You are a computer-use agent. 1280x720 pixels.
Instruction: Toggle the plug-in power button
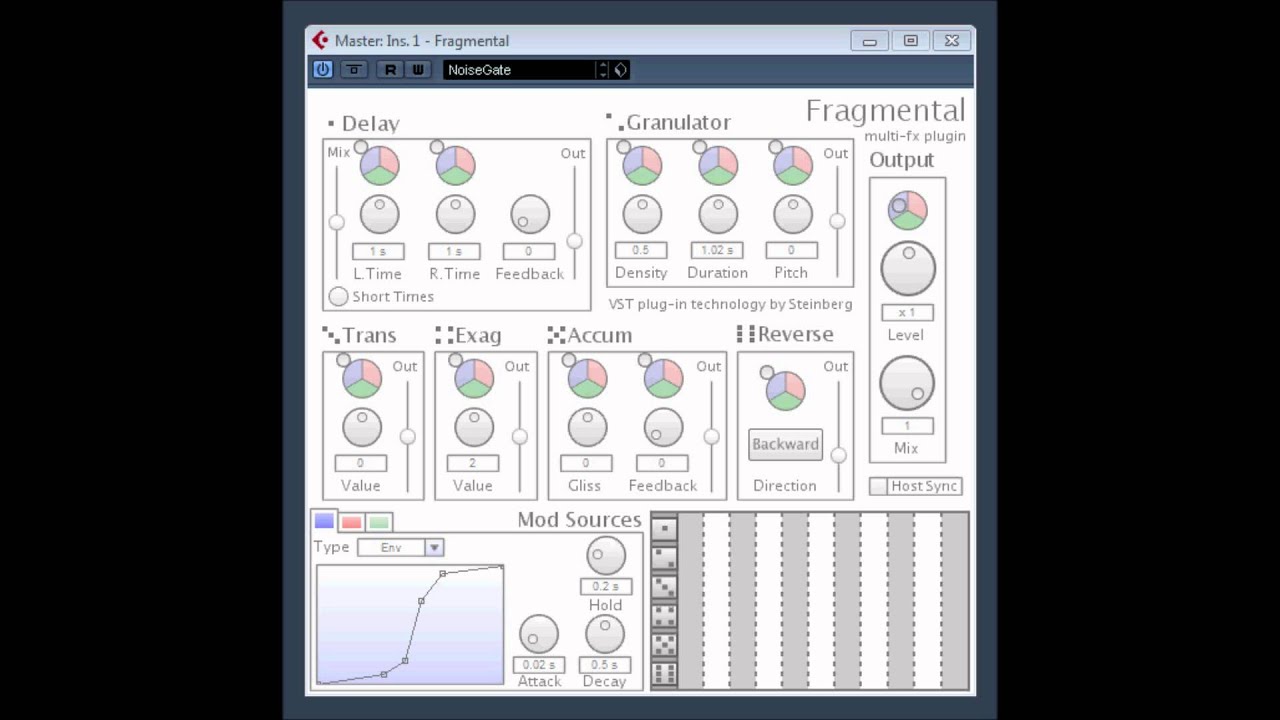point(323,70)
